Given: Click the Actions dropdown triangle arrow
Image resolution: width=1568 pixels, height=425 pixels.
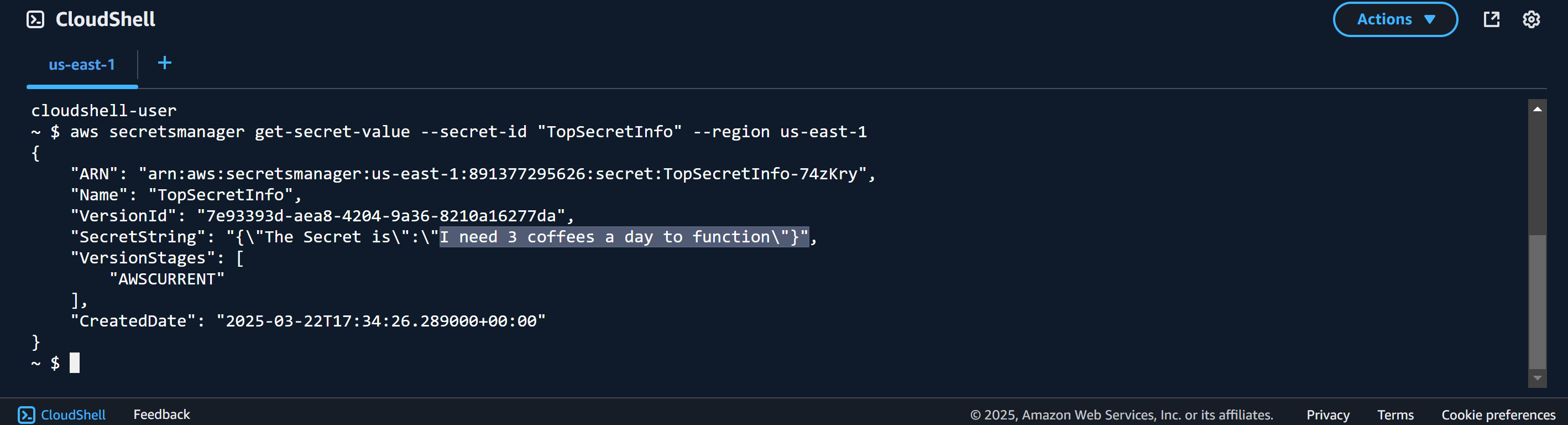Looking at the screenshot, I should coord(1430,19).
